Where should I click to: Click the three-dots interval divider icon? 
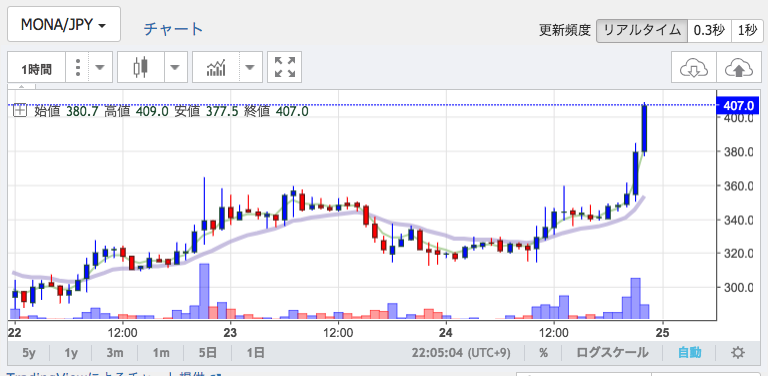[78, 67]
